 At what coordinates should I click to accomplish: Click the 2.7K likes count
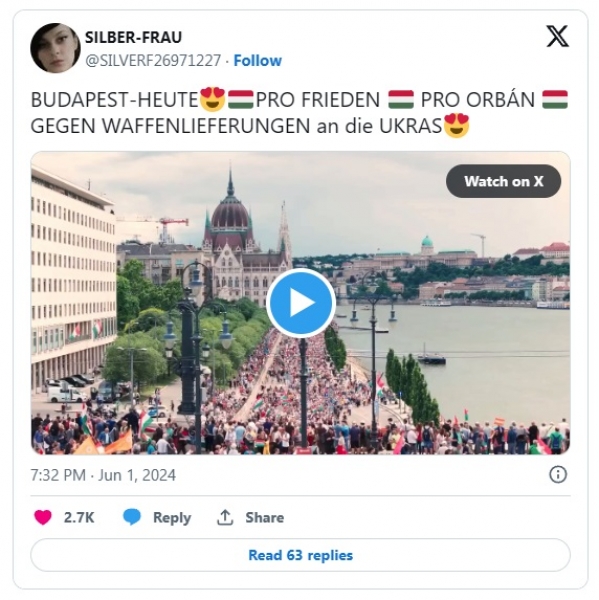click(x=79, y=517)
